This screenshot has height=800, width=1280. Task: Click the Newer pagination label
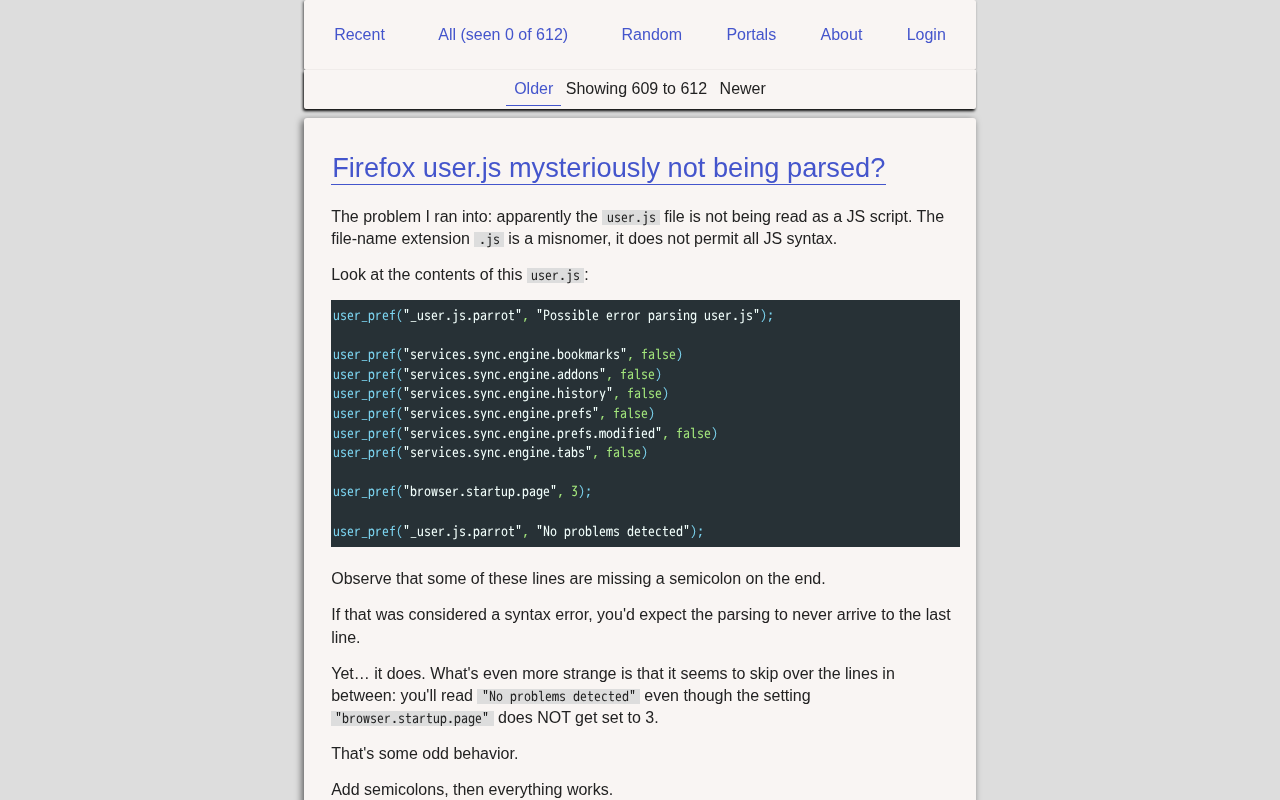(x=742, y=89)
